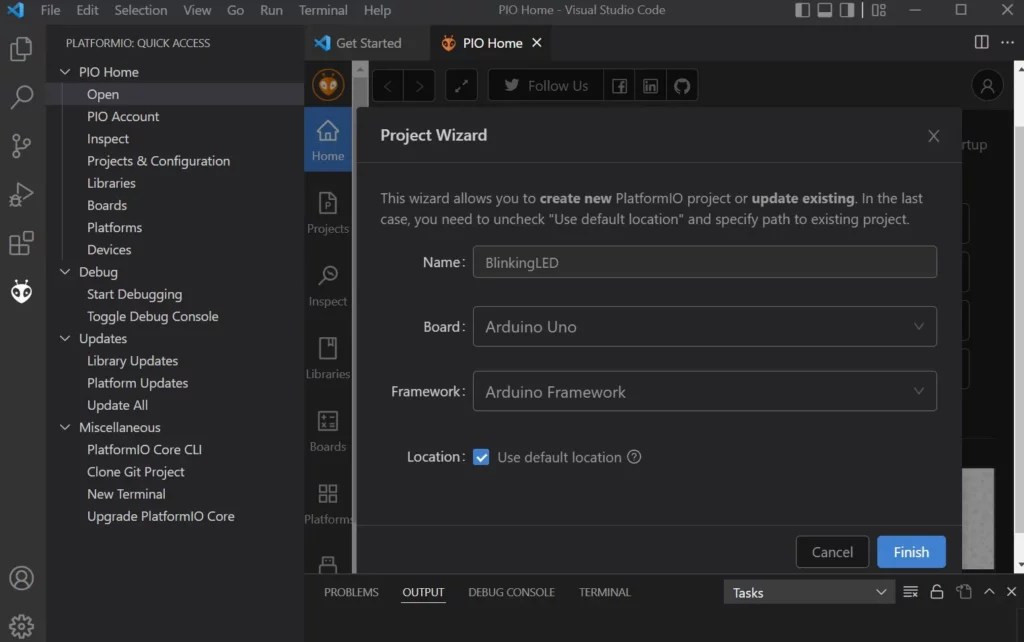
Task: Switch to the DEBUG CONSOLE panel tab
Action: 511,592
